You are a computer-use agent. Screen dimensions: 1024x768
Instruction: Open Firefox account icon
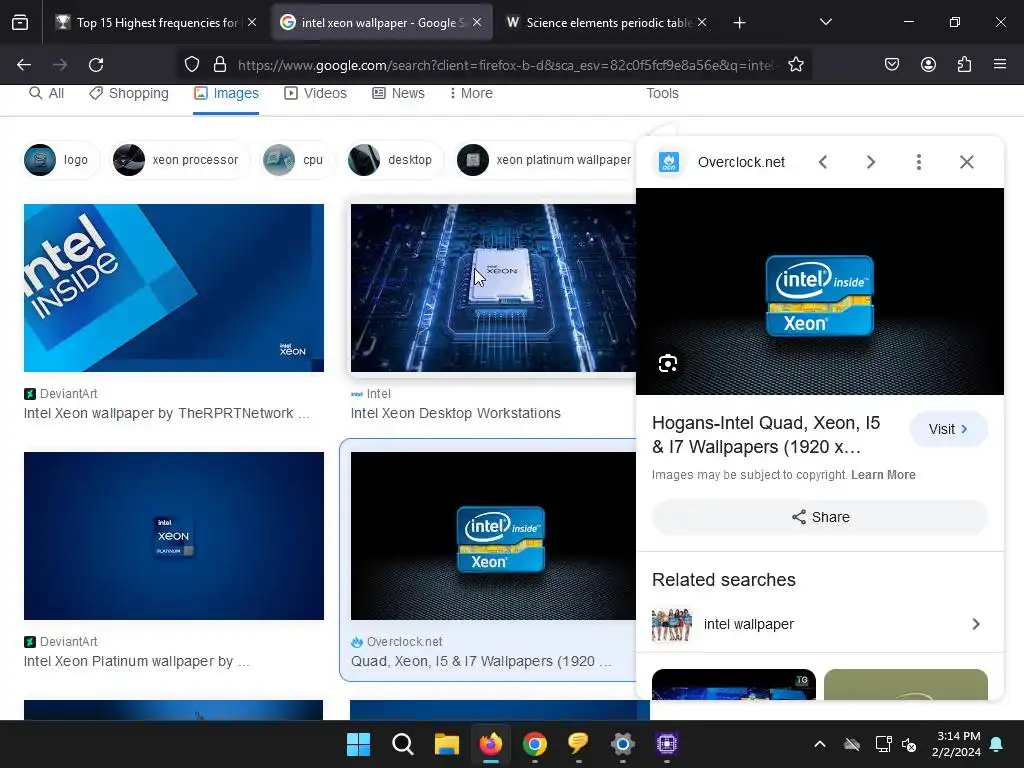click(x=928, y=65)
